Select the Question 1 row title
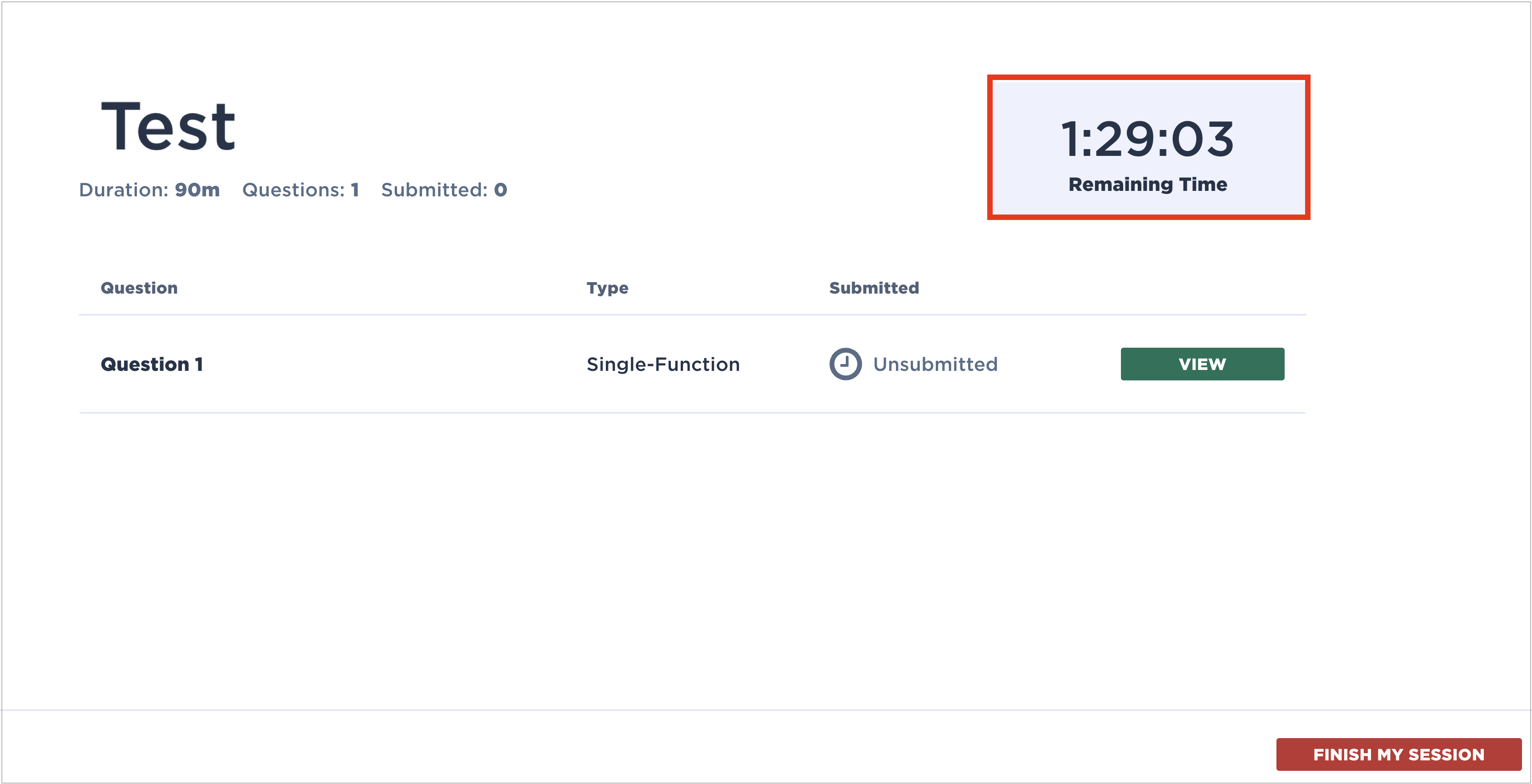Viewport: 1532px width, 784px height. (x=151, y=364)
